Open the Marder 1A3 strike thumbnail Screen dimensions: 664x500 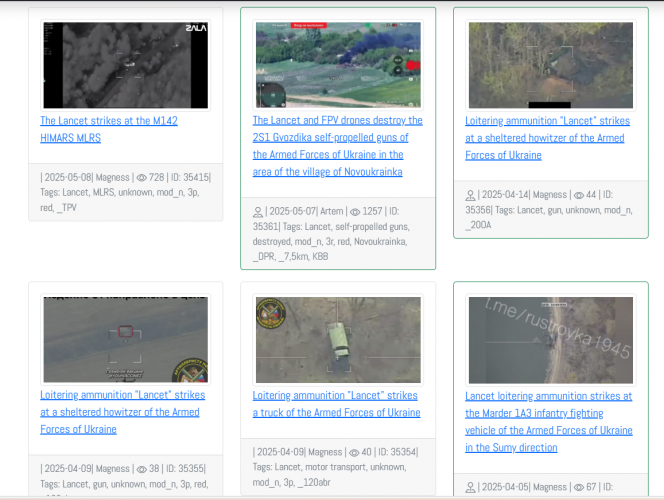(551, 340)
